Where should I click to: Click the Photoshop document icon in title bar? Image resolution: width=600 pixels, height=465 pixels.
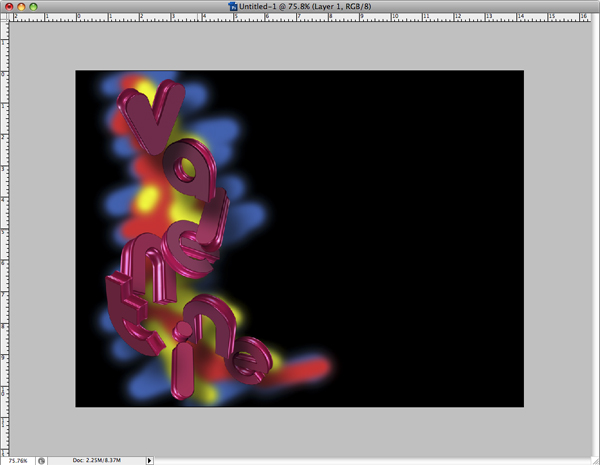point(233,6)
